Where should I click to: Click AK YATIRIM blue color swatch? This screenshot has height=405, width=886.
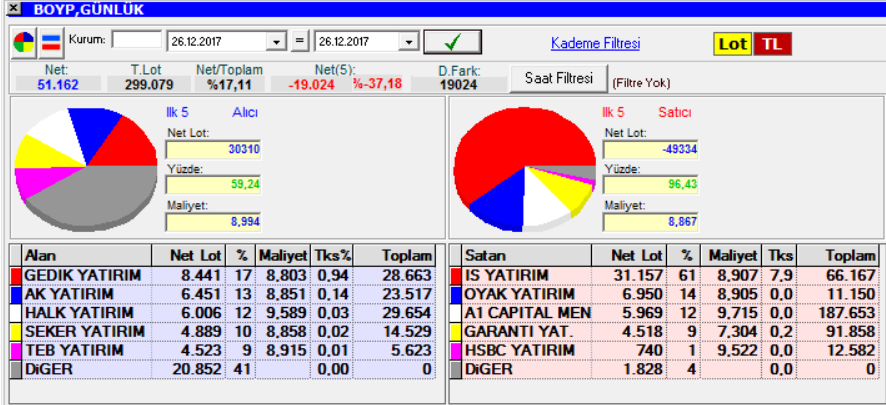(x=16, y=294)
